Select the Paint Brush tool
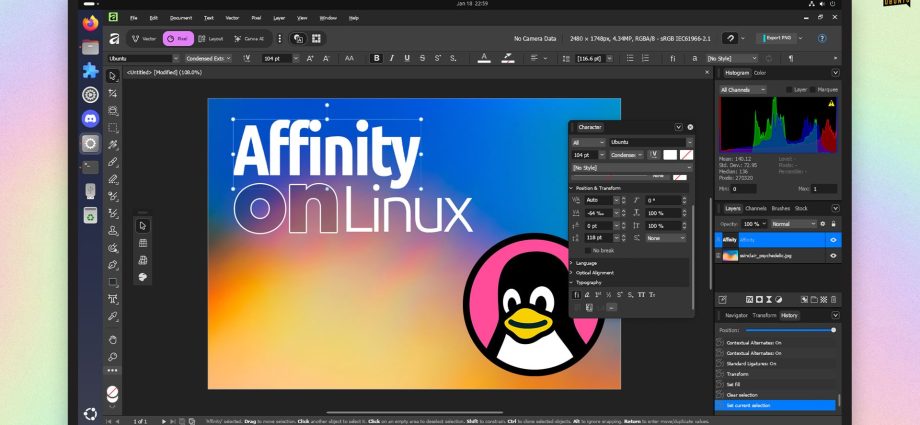This screenshot has height=425, width=920. [x=113, y=162]
